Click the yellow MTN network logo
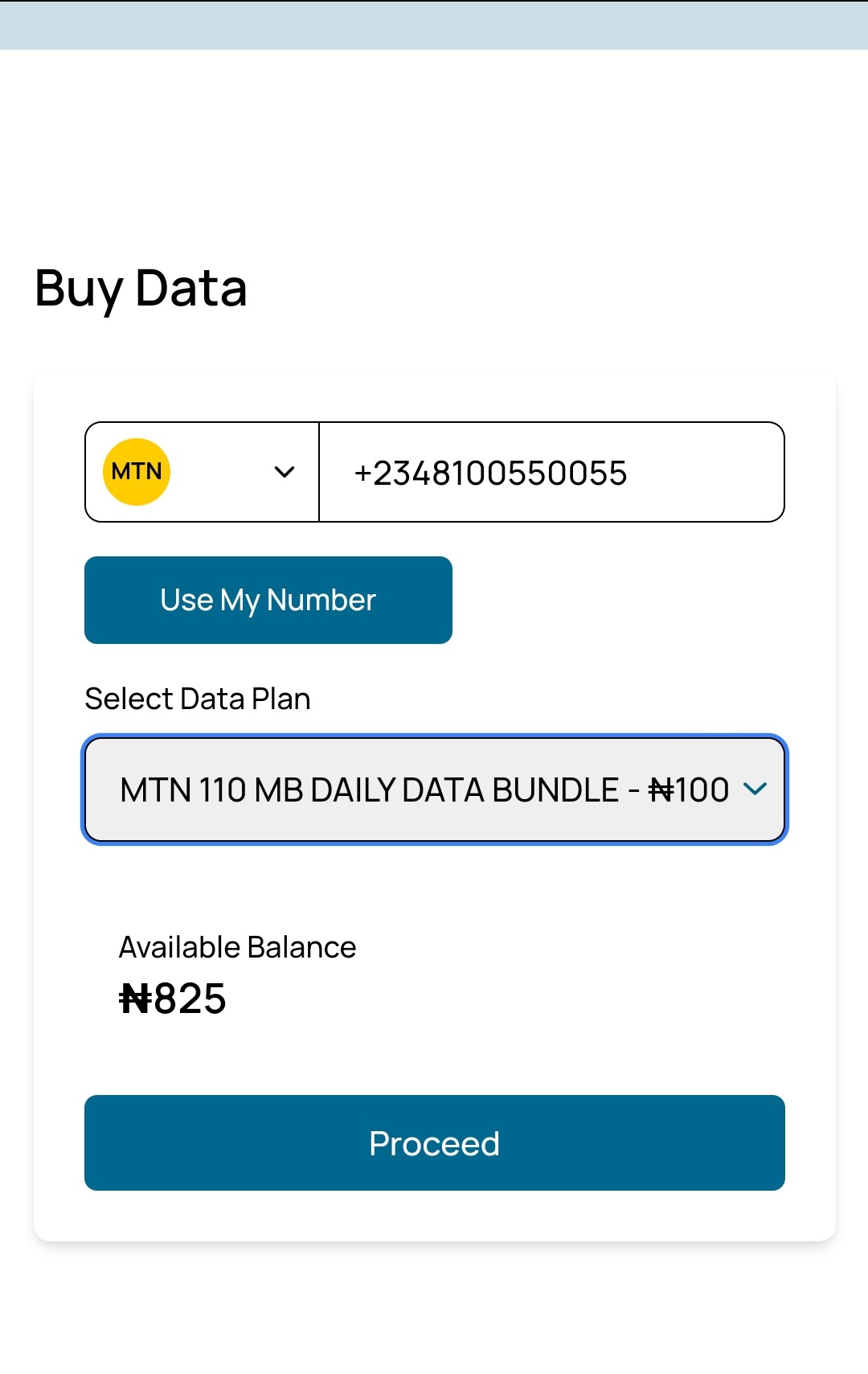 click(x=137, y=472)
